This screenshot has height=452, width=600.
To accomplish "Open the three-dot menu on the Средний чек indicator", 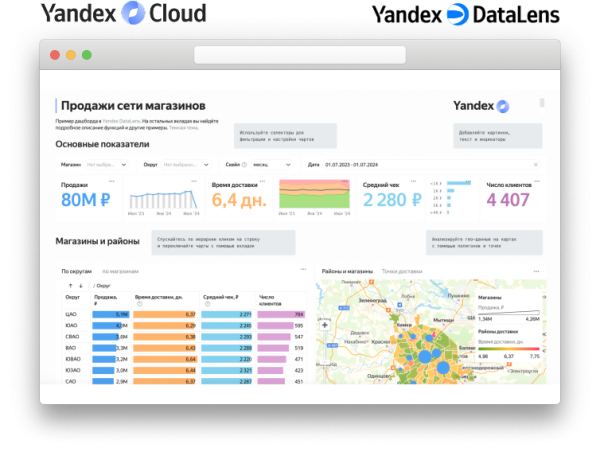I will tap(413, 181).
